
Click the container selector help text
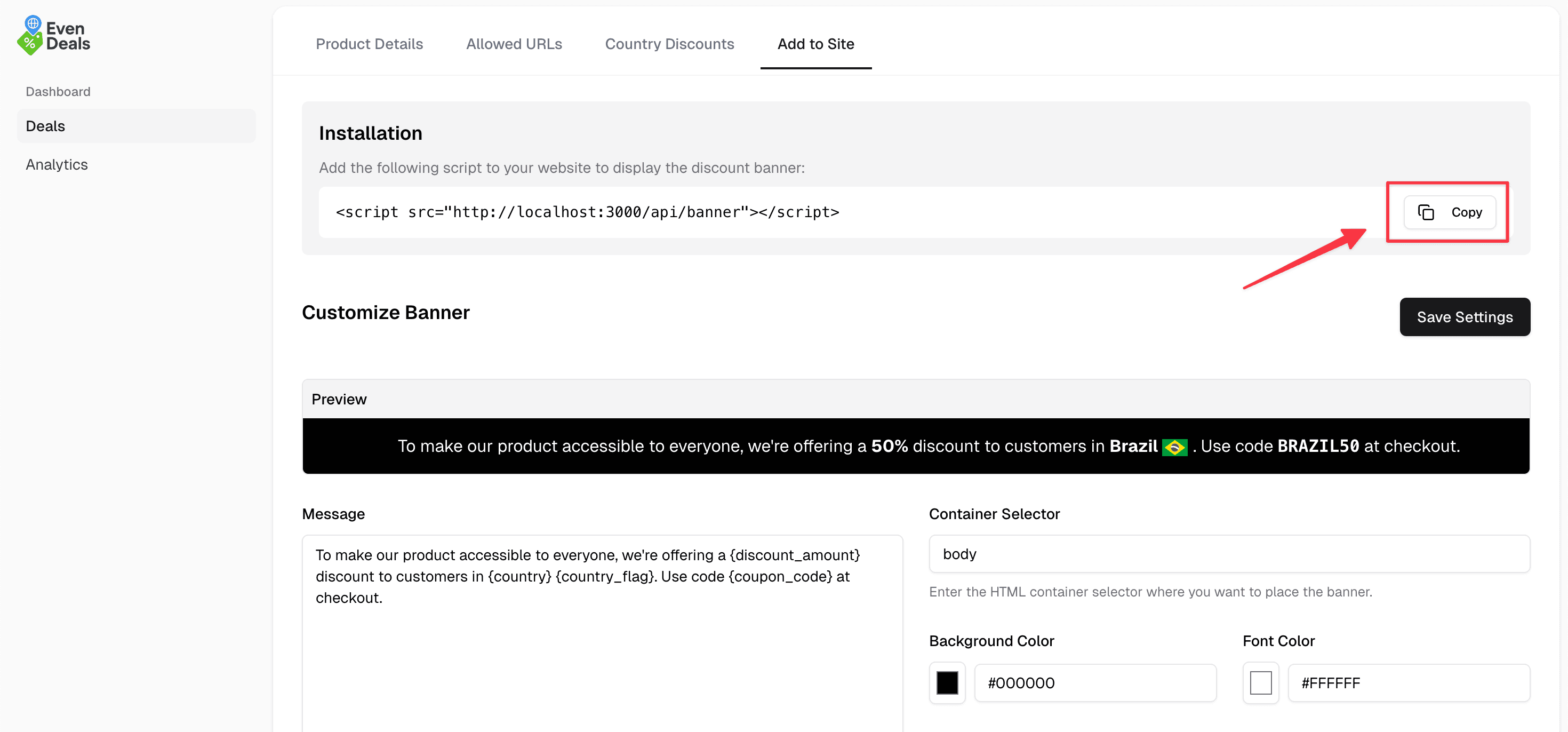point(1150,592)
